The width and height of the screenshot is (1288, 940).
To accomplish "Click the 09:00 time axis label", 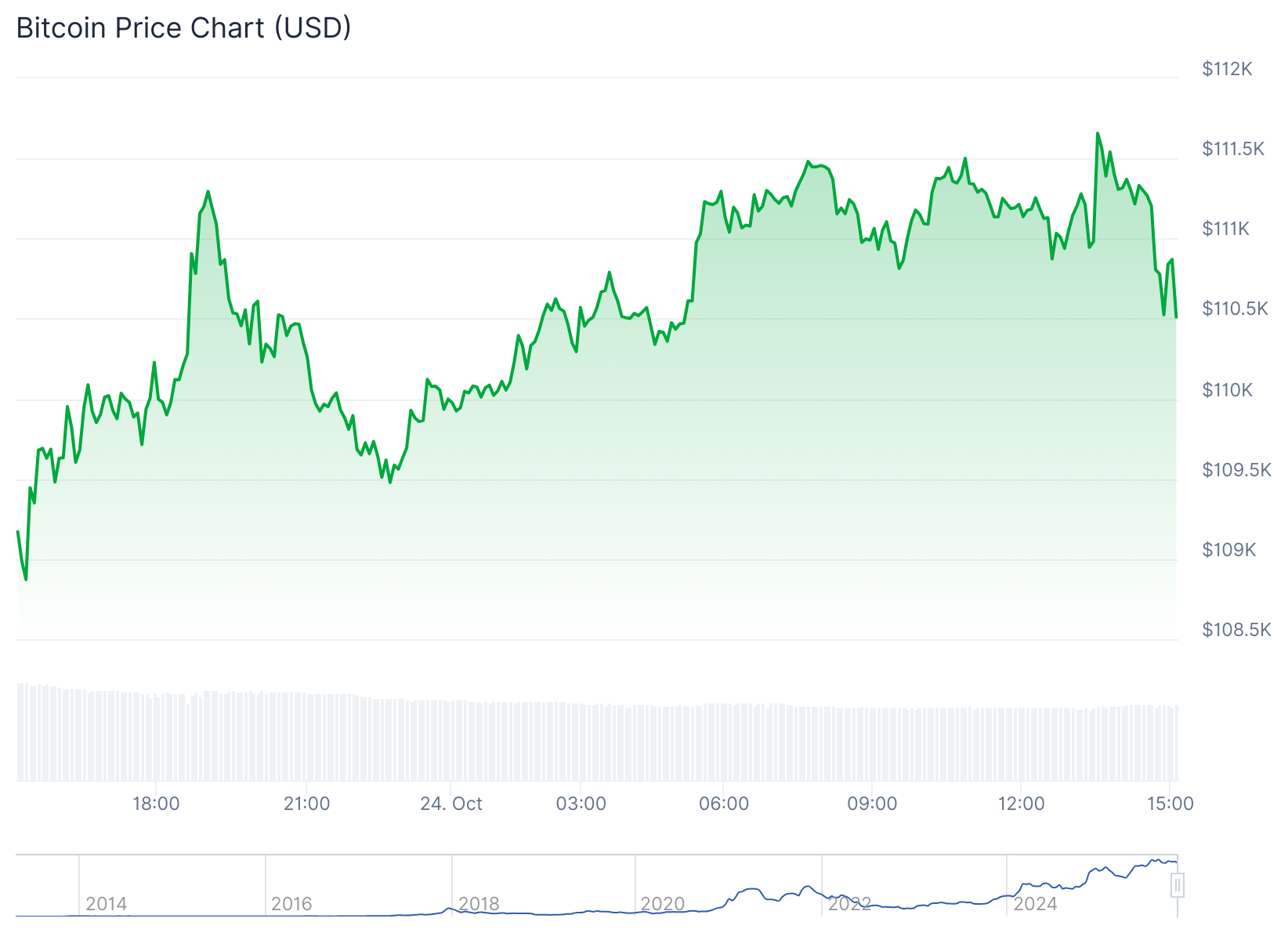I will (x=872, y=804).
